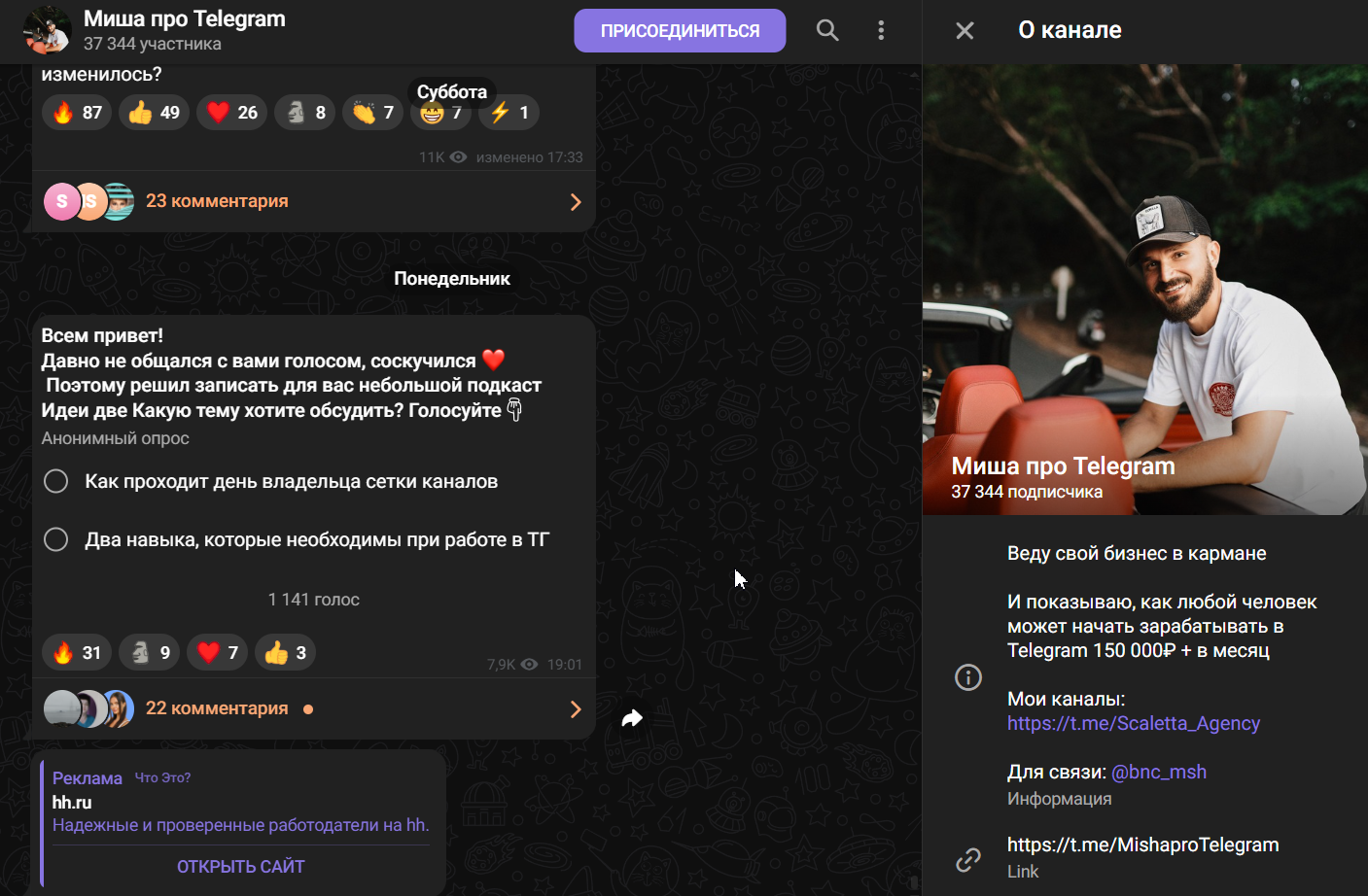Expand 22 комментария with its chevron arrow
This screenshot has width=1368, height=896.
[x=576, y=709]
